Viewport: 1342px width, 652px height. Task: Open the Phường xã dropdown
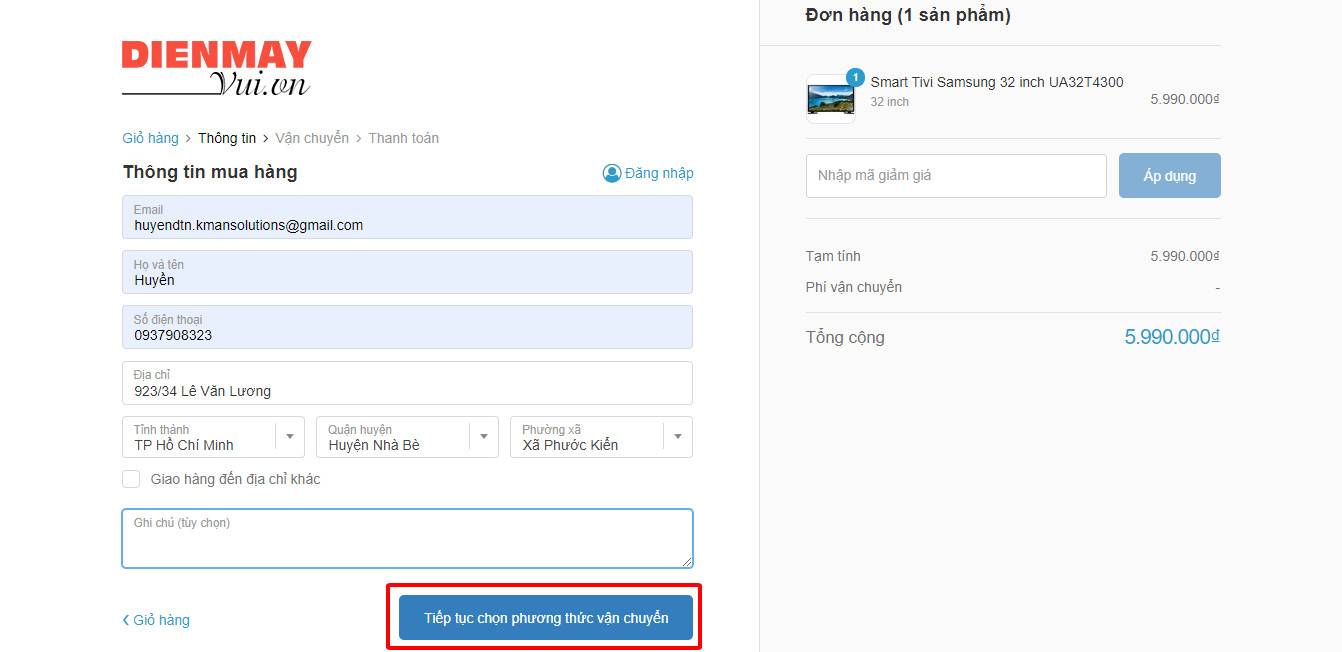pos(600,437)
